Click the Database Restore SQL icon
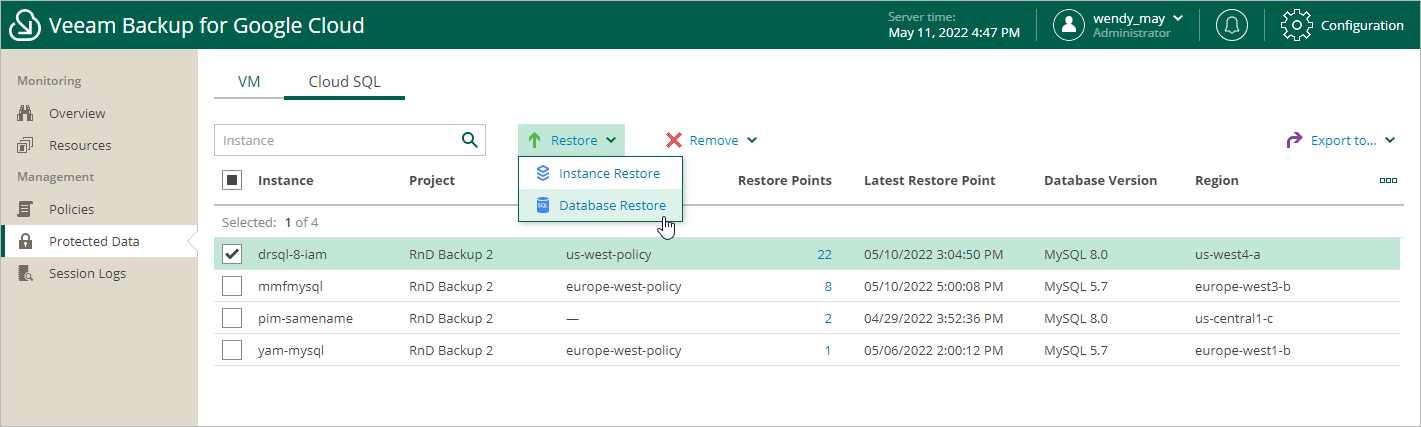Screen dimensions: 1421x427 coord(543,205)
